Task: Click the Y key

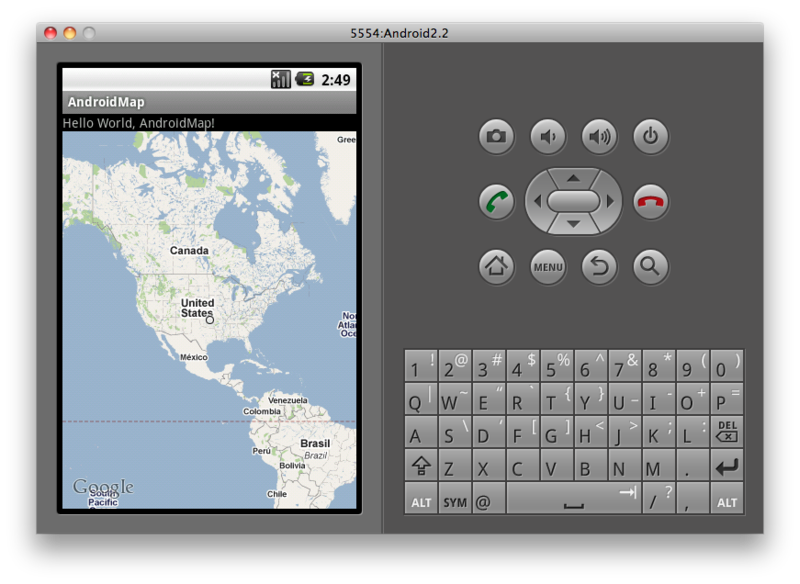Action: pyautogui.click(x=591, y=398)
